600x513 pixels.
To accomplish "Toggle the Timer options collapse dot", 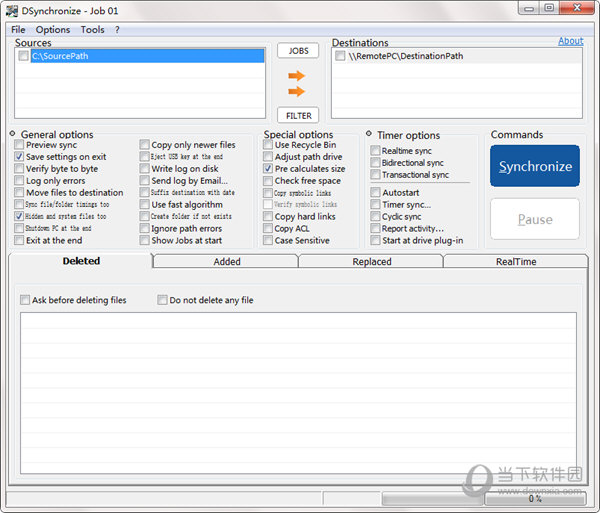I will click(x=369, y=133).
